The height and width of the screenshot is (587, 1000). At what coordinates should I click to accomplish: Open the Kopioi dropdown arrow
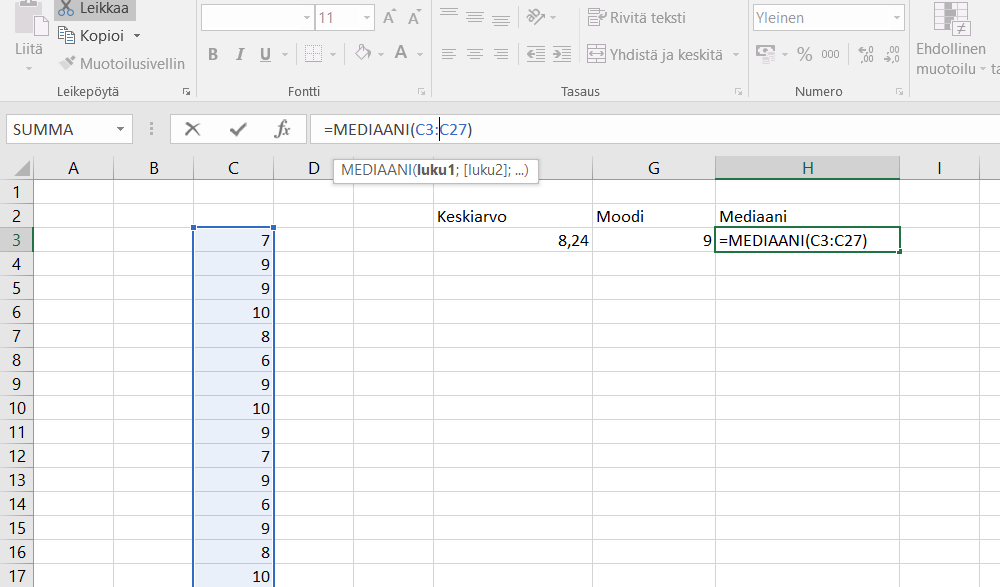(137, 36)
